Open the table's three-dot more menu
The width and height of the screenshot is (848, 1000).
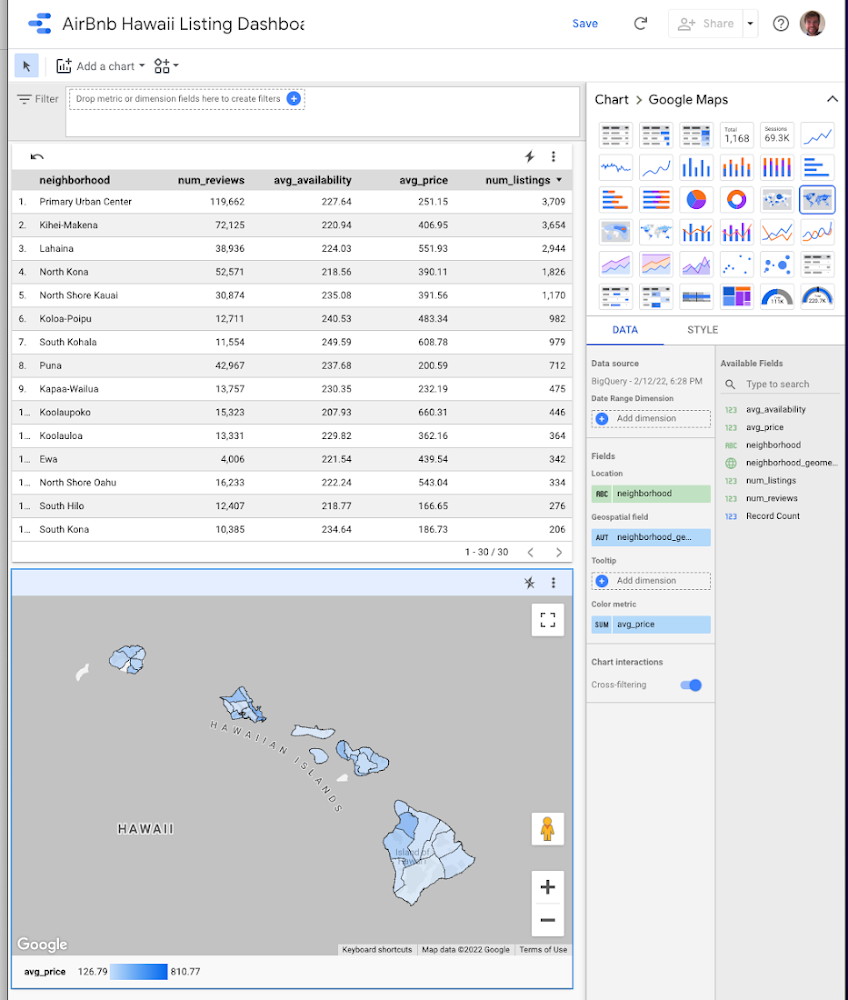(x=553, y=156)
